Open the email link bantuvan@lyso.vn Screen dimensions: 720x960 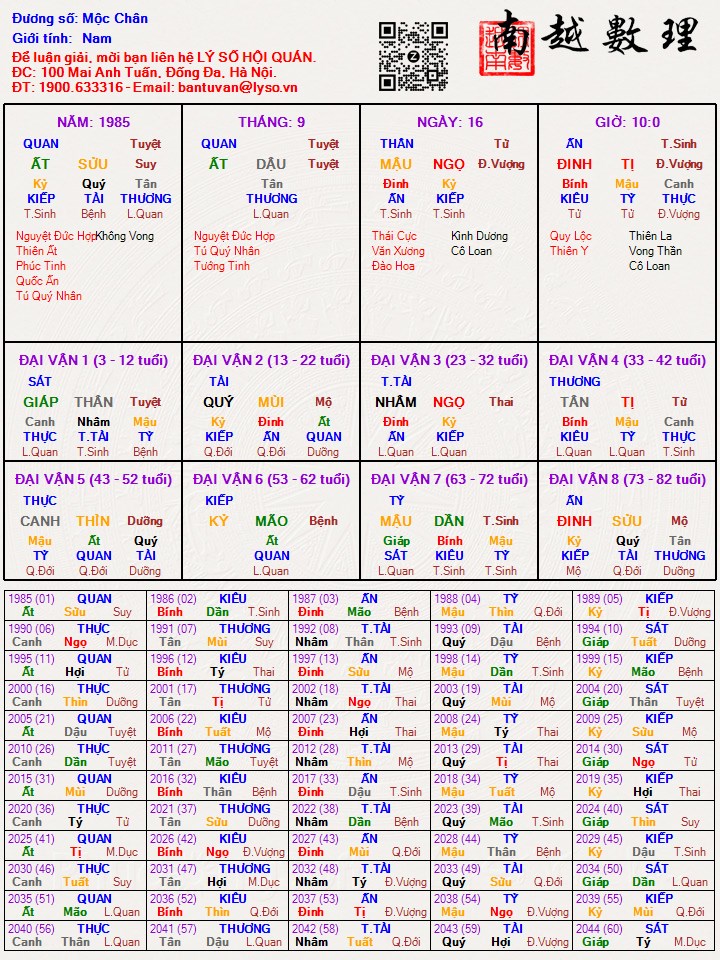[238, 87]
